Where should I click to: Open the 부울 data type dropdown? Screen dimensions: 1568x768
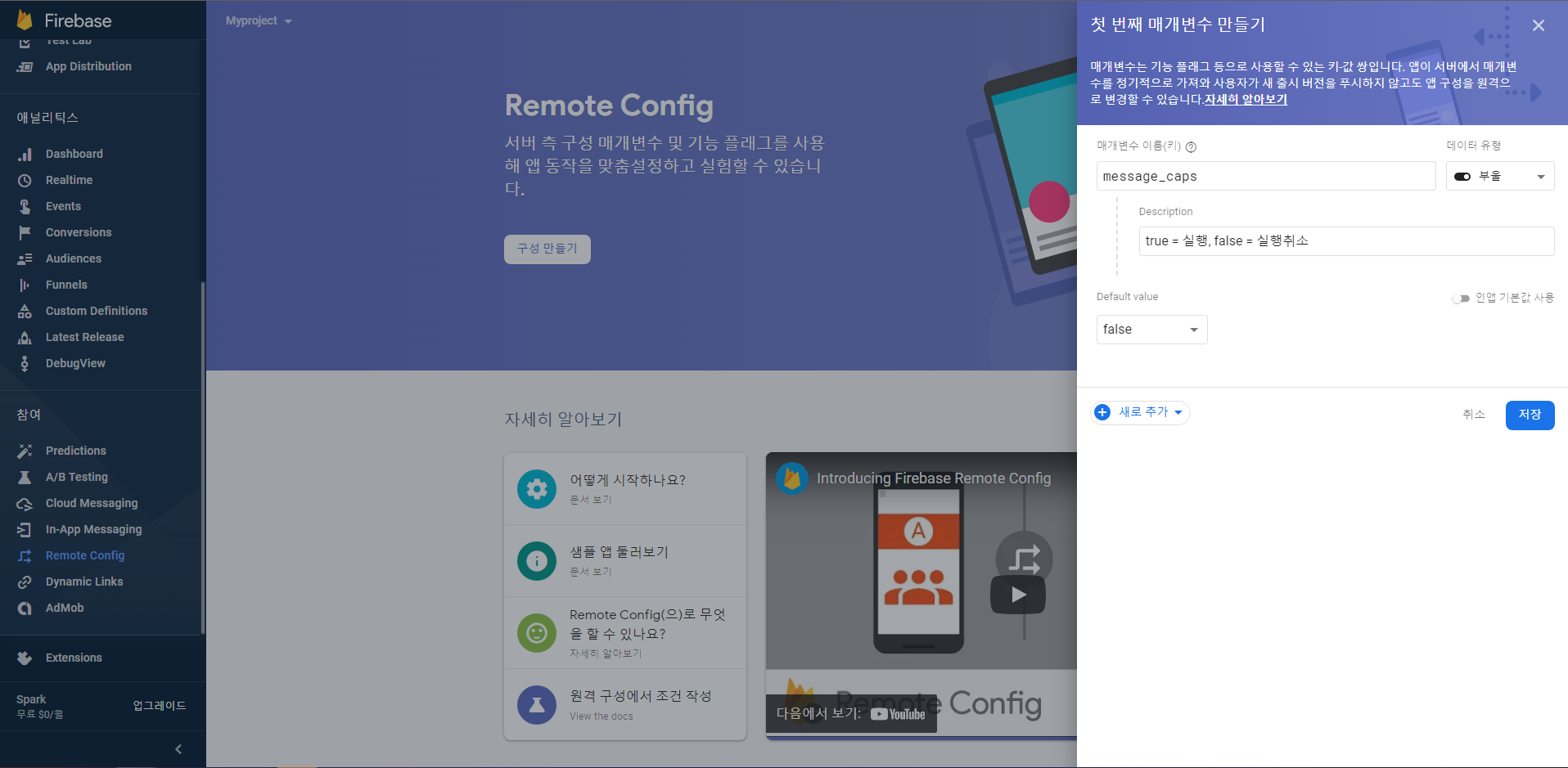(1500, 176)
